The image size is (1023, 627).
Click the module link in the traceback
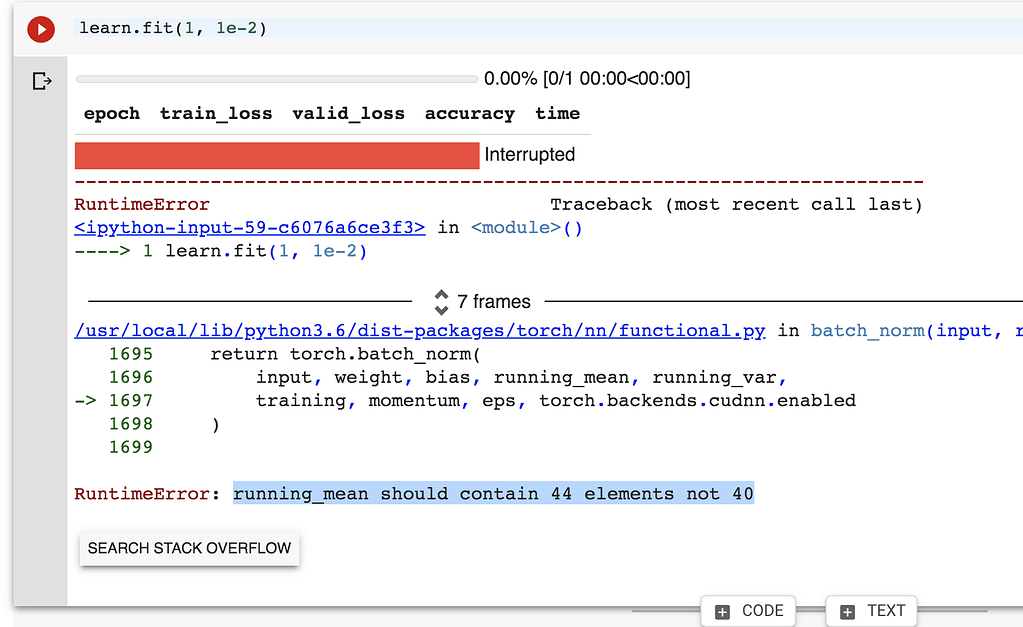515,227
